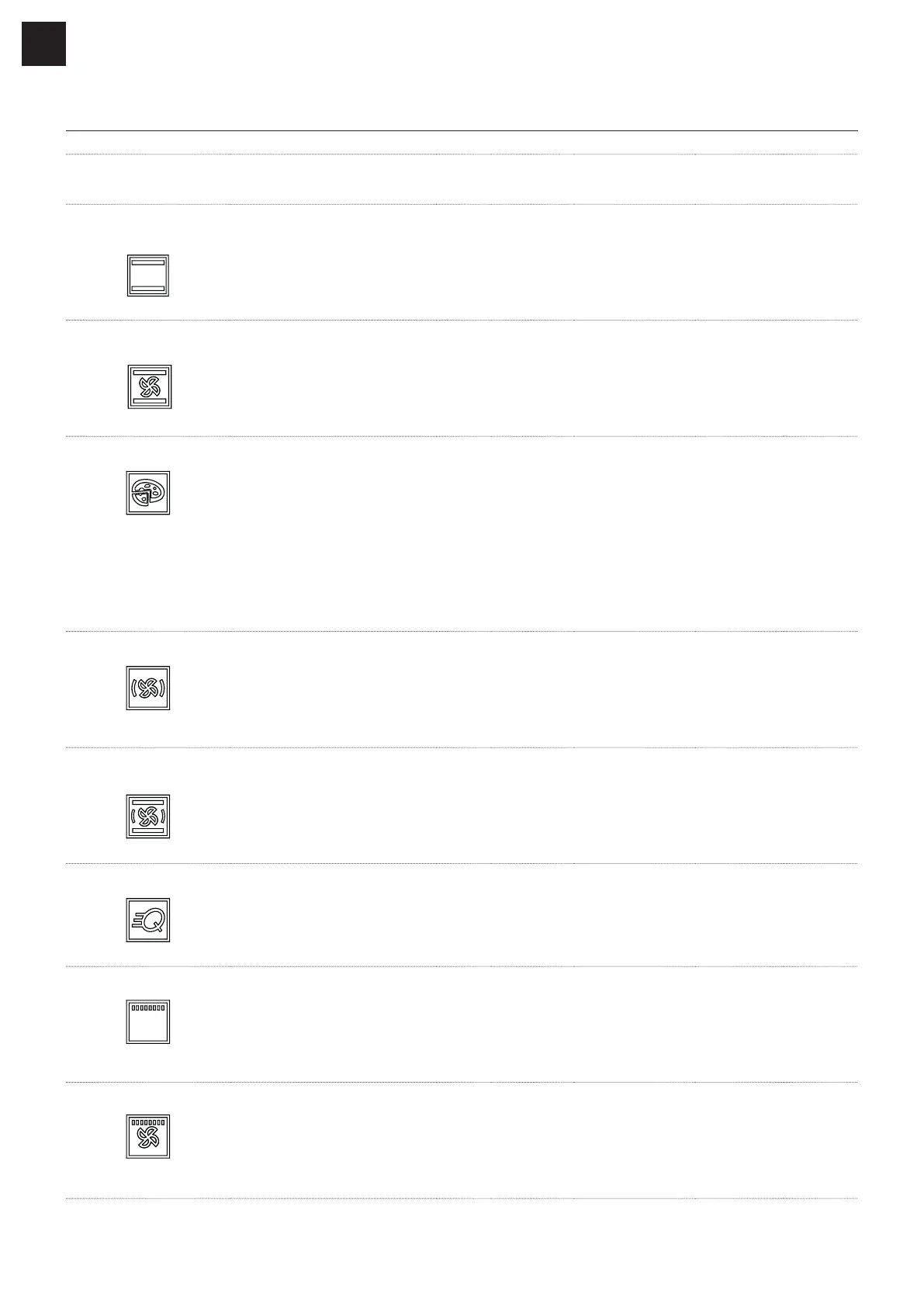Click the empty row above the top-bottom heat row
The width and height of the screenshot is (924, 1307).
coord(462,179)
